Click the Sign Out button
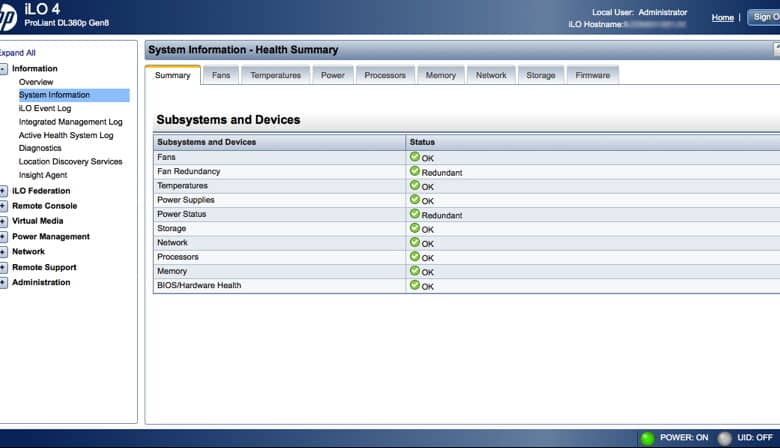Image resolution: width=780 pixels, height=448 pixels. click(x=764, y=17)
